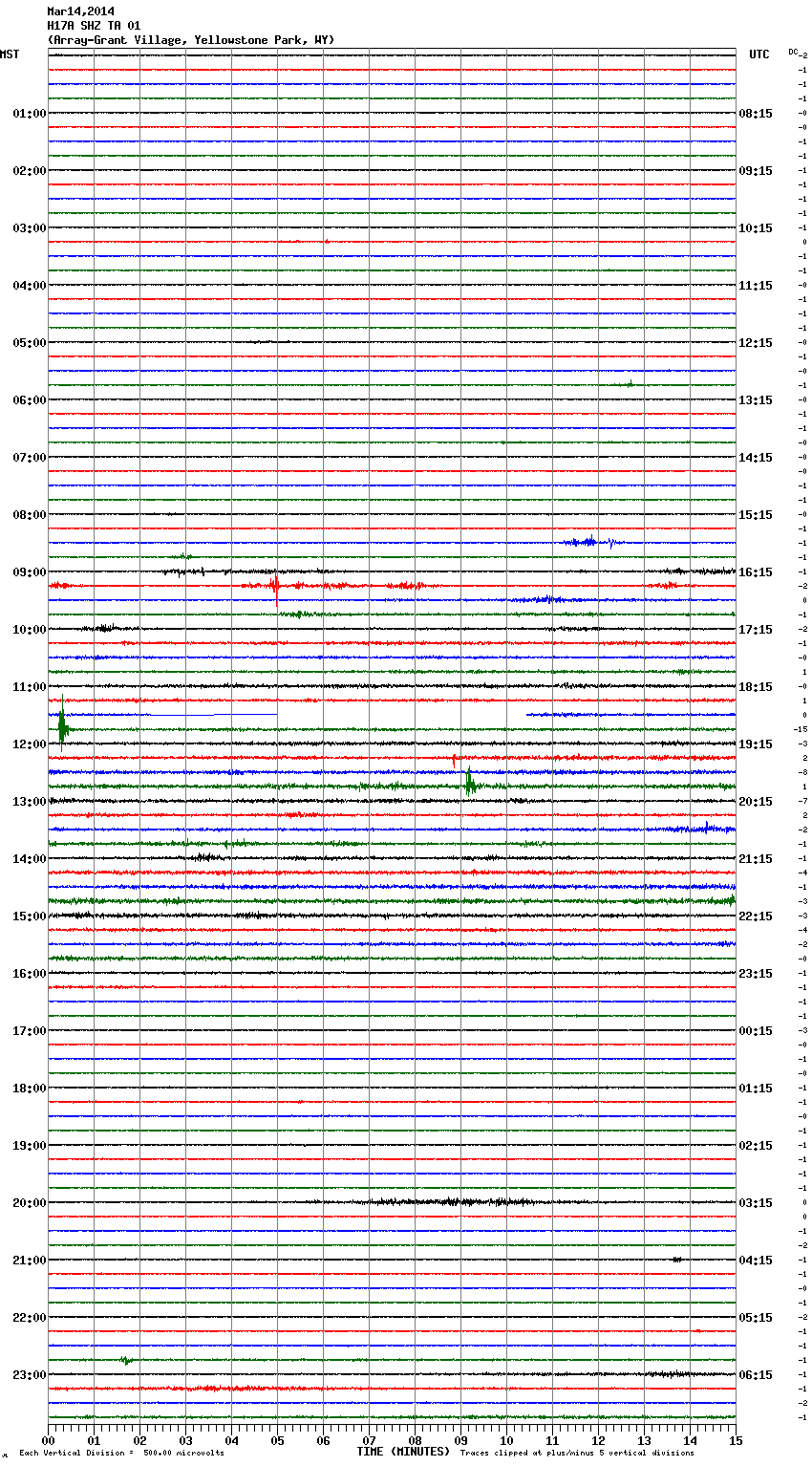Click the 08 minute tick on the bottom axis
The image size is (812, 1466).
[415, 1440]
